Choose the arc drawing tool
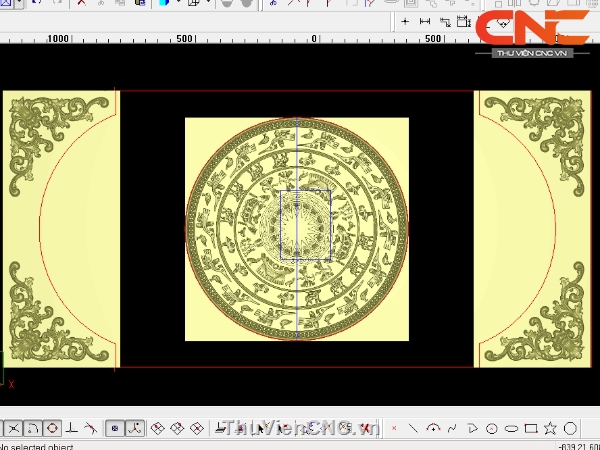 click(x=433, y=428)
